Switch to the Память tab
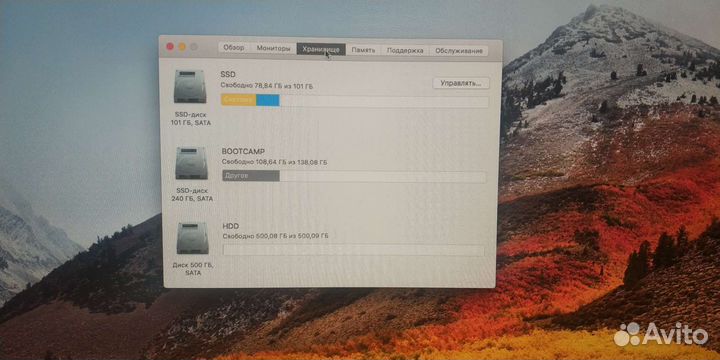Screen dimensions: 720x360 pos(363,50)
